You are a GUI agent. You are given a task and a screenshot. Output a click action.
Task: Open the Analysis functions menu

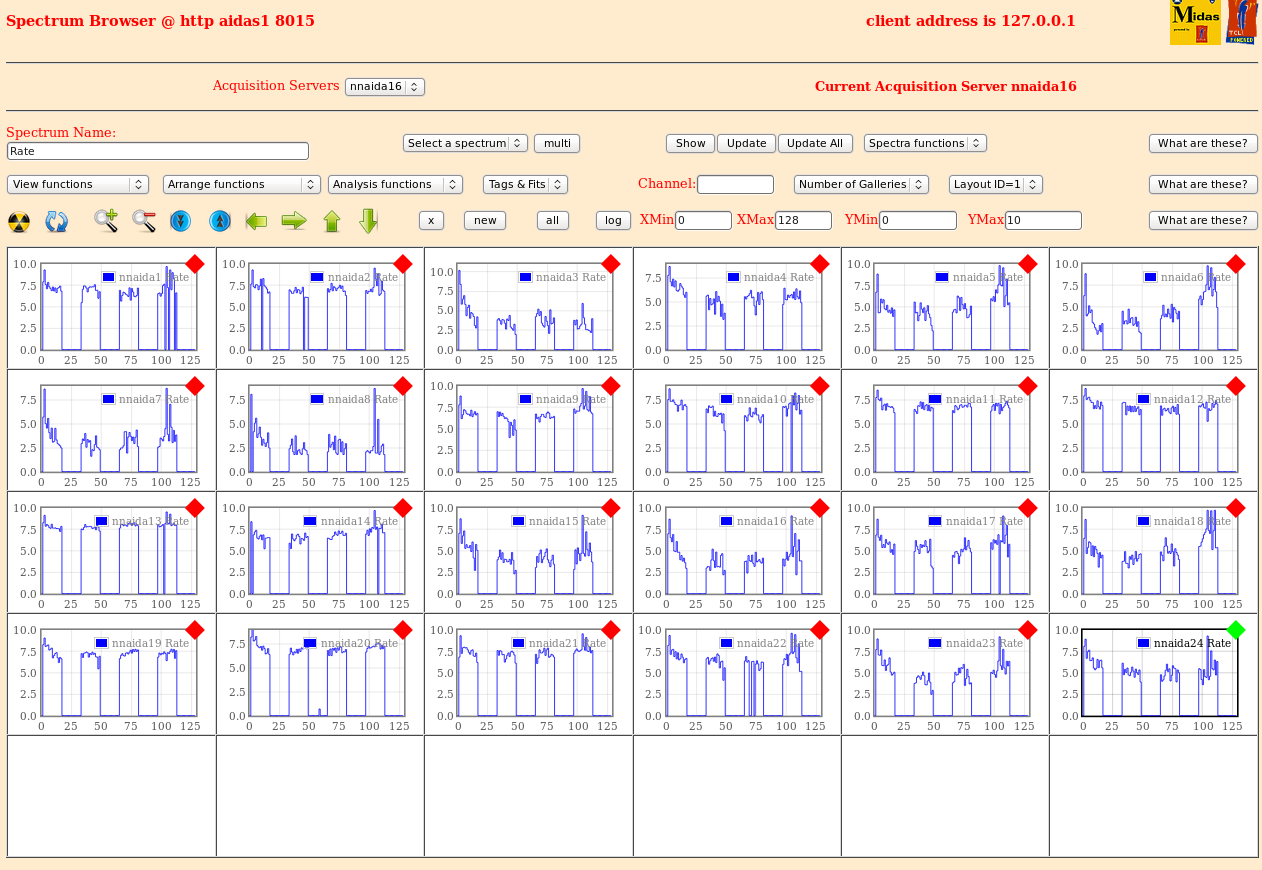[x=395, y=184]
